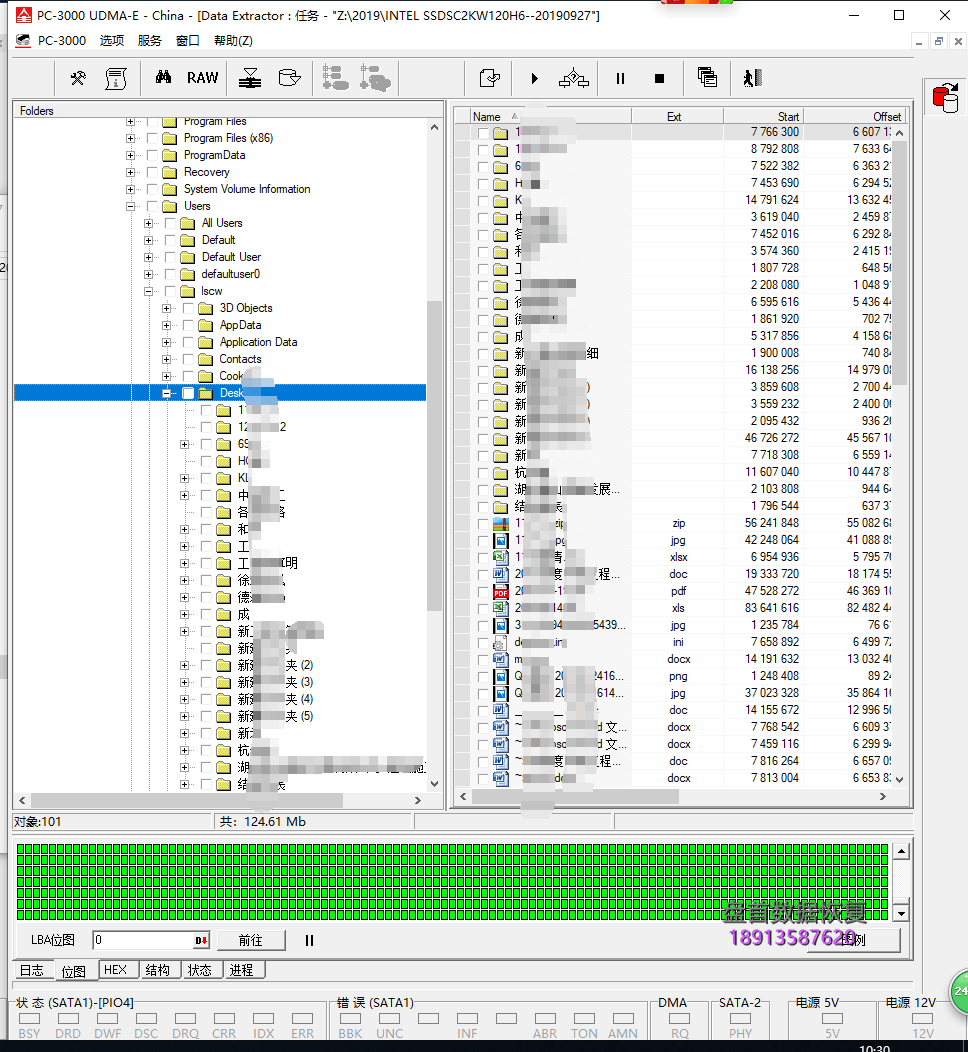Tick the checkbox of the pdf file row
The height and width of the screenshot is (1052, 968).
point(483,592)
